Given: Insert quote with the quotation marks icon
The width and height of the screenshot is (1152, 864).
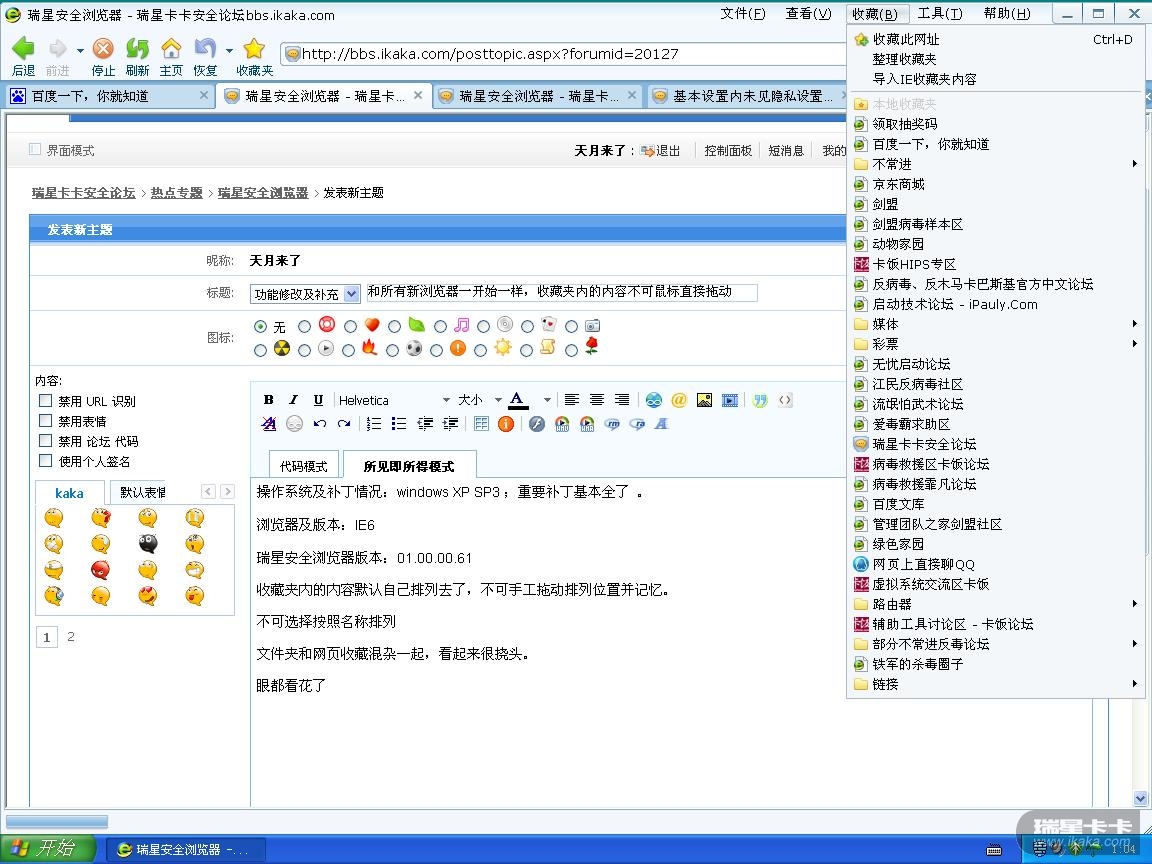Looking at the screenshot, I should (760, 400).
